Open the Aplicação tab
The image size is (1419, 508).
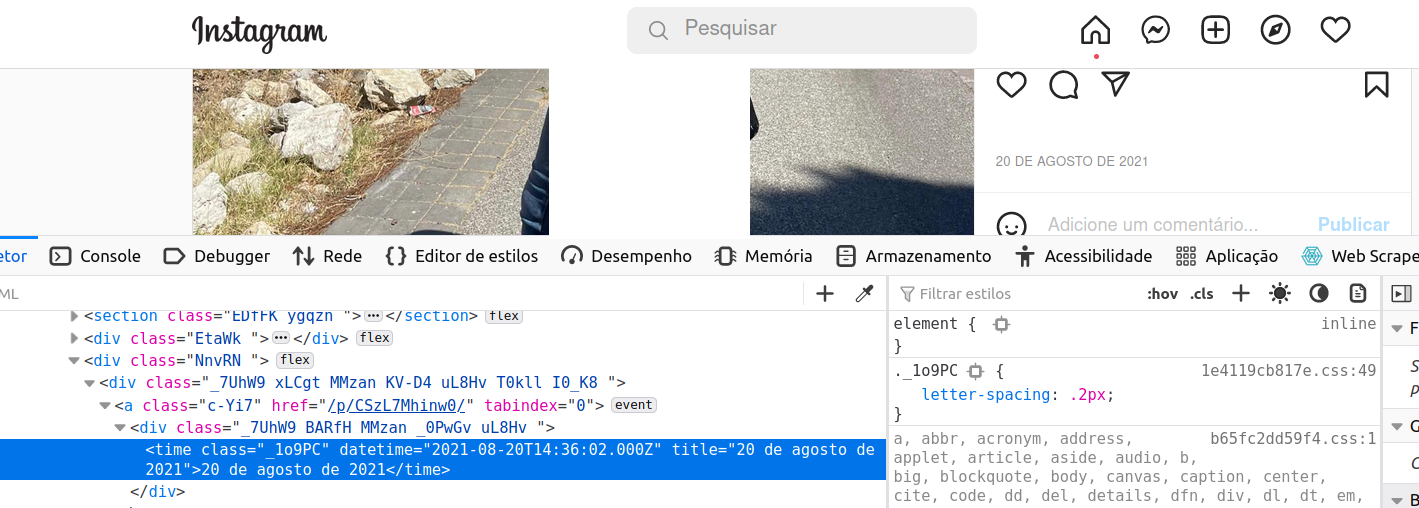coord(1227,256)
